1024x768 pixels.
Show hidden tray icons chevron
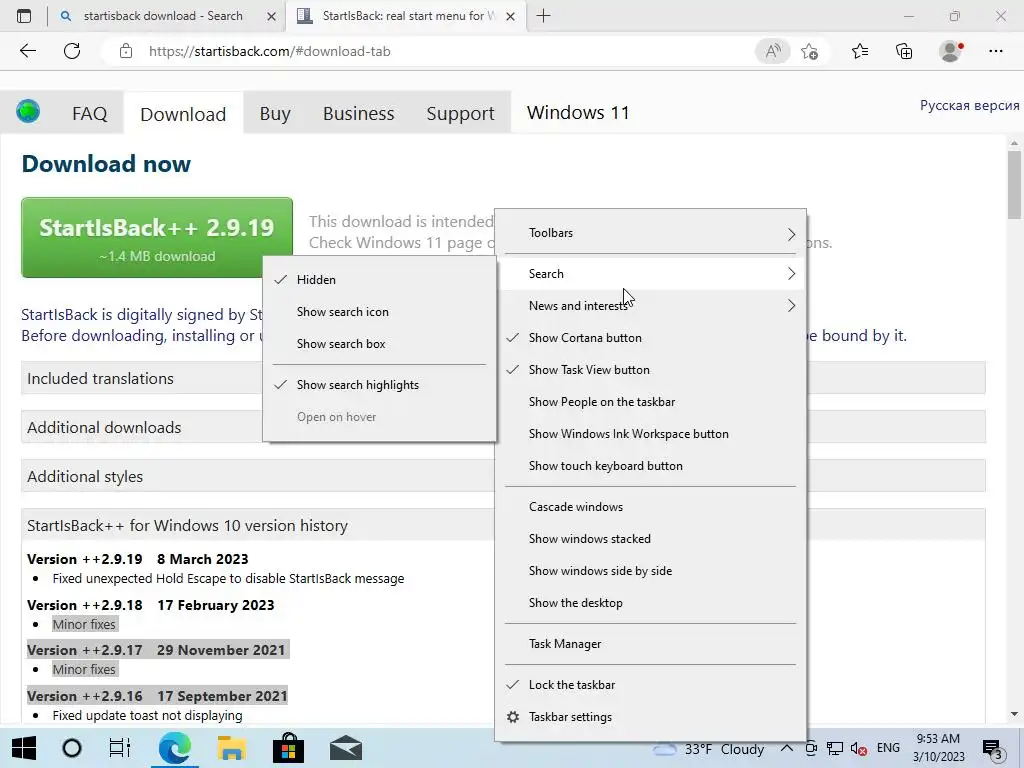point(787,748)
